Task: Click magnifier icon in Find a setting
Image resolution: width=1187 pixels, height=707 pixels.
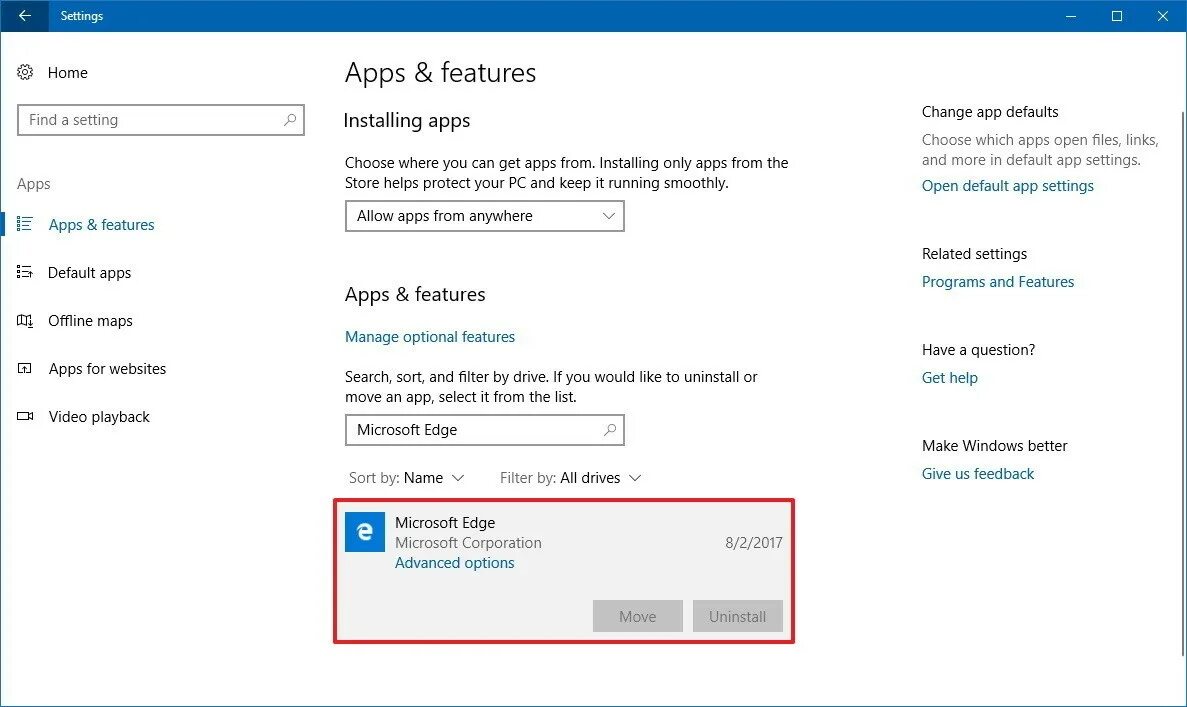Action: pos(289,120)
